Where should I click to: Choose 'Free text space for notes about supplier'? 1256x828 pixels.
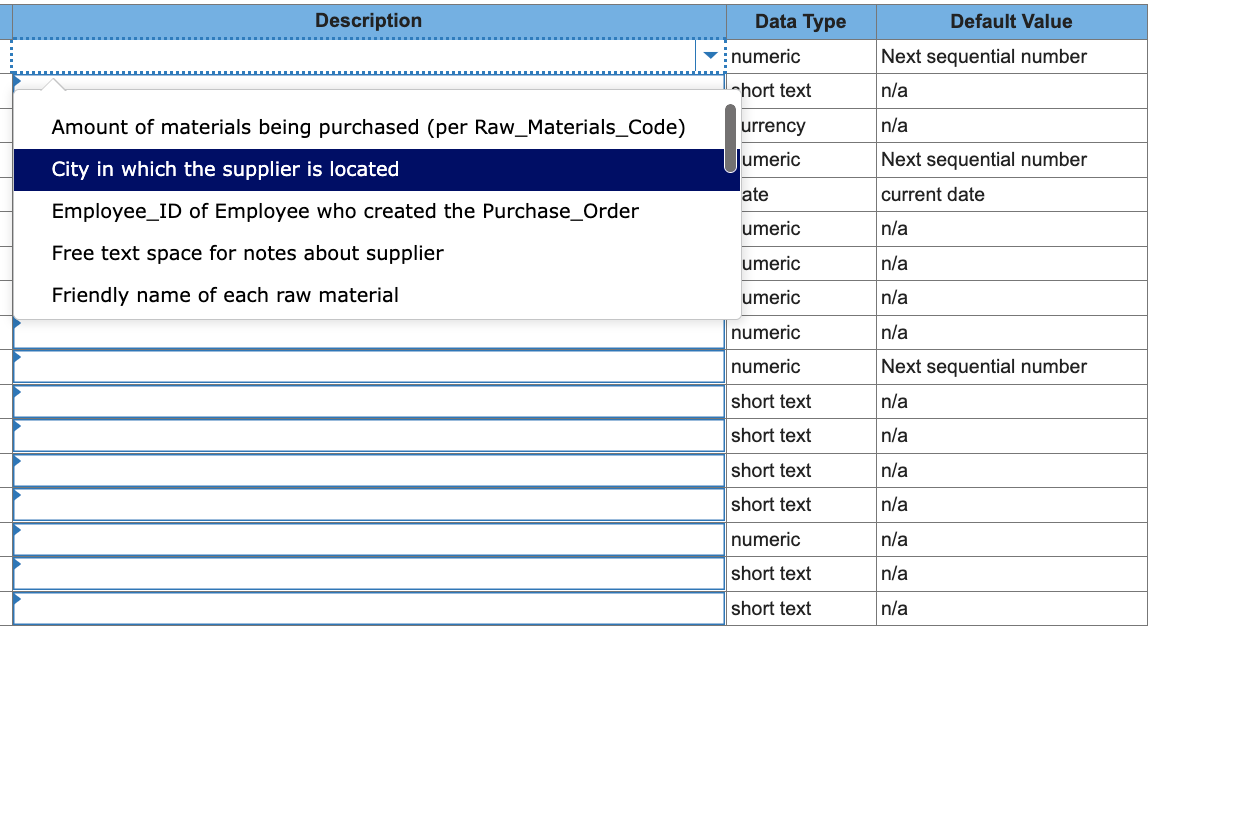tap(247, 253)
